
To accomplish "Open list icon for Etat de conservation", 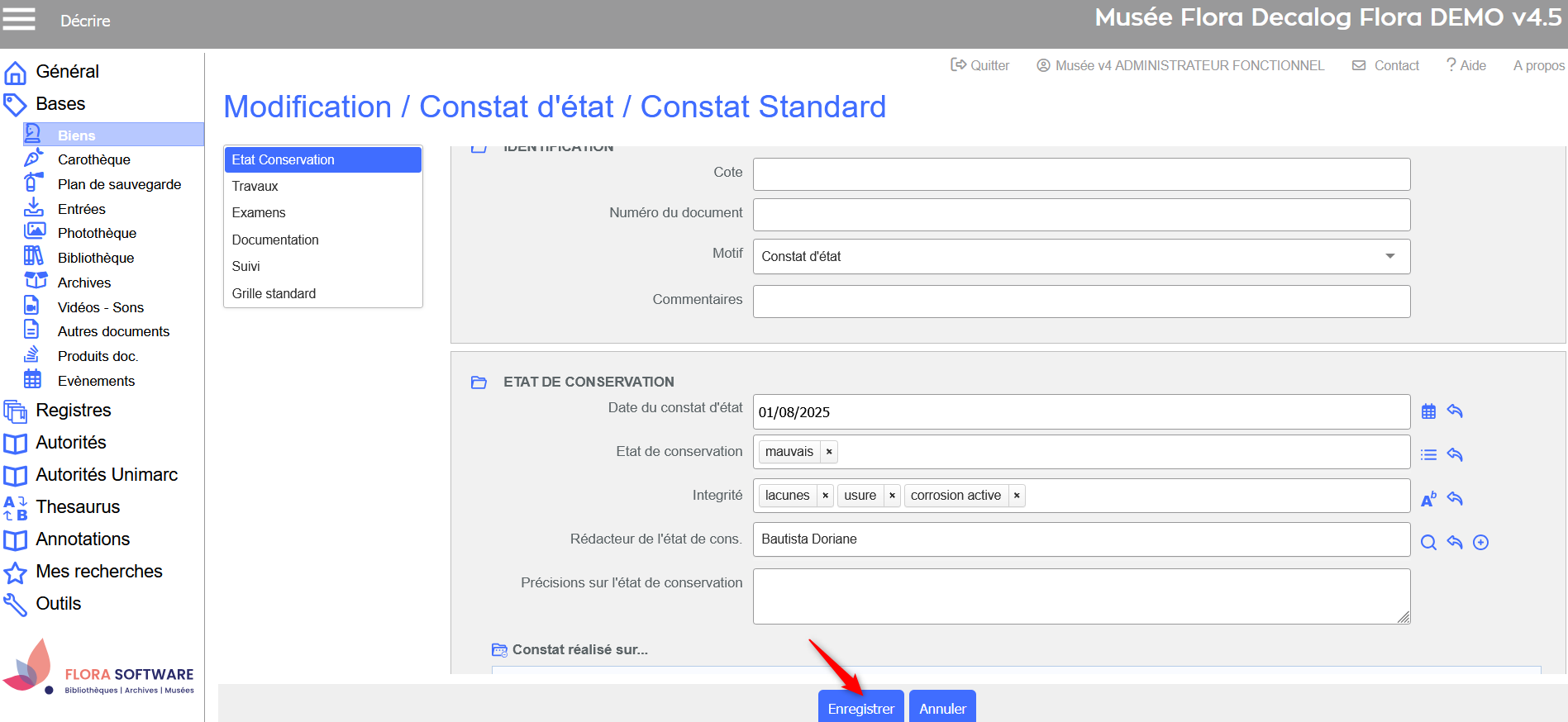I will pos(1428,455).
